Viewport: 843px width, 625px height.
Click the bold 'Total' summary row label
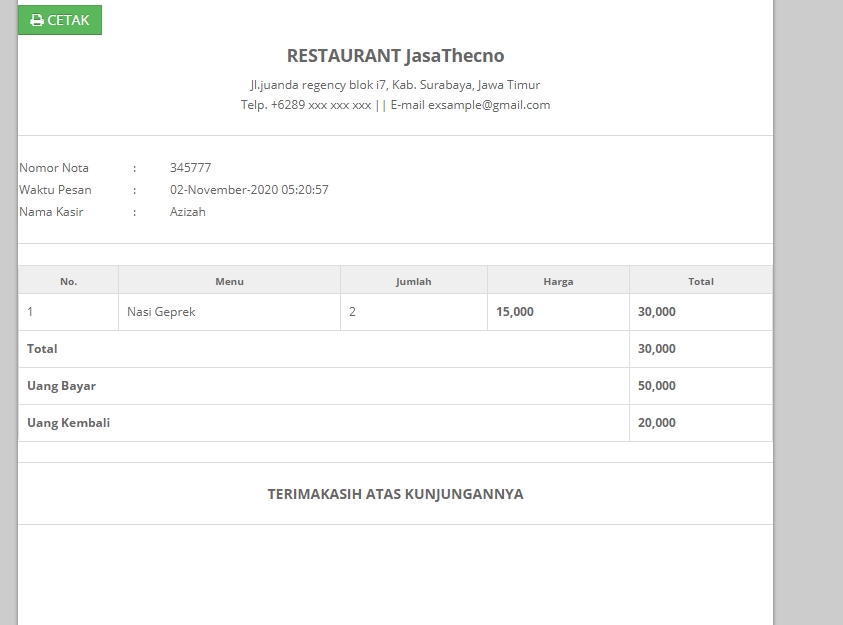point(42,349)
